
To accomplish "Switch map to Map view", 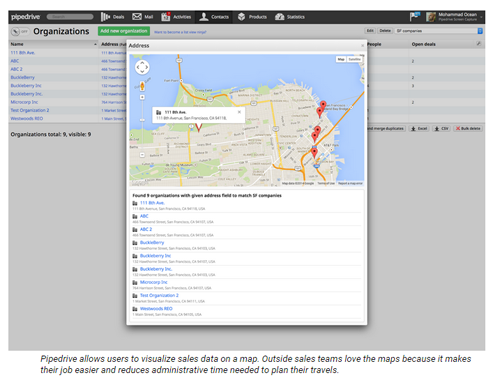I will [341, 59].
